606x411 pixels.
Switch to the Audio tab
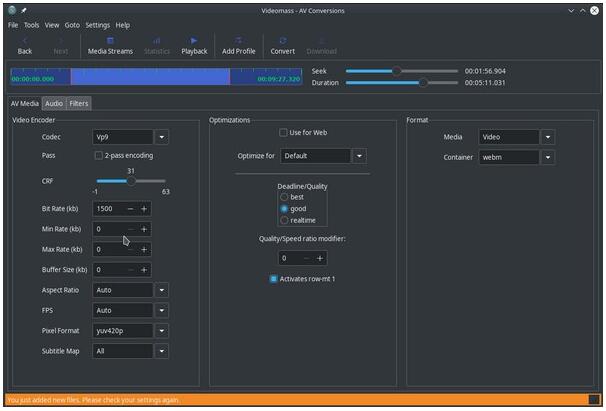tap(54, 103)
